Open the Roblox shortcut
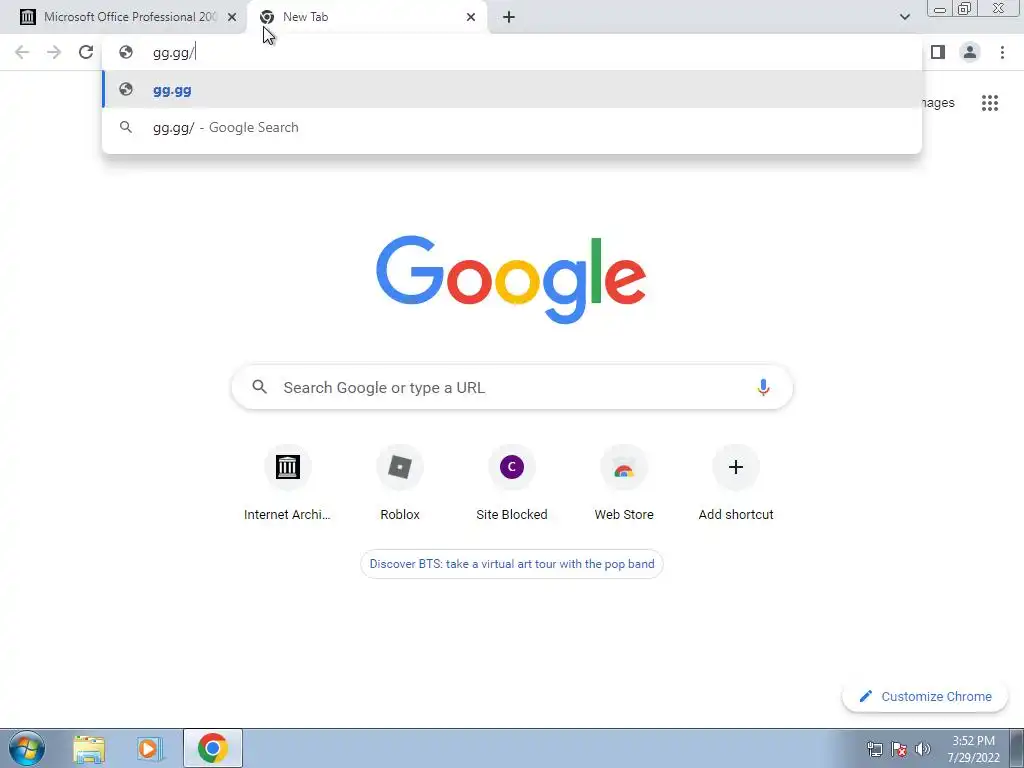This screenshot has width=1024, height=768. tap(400, 483)
